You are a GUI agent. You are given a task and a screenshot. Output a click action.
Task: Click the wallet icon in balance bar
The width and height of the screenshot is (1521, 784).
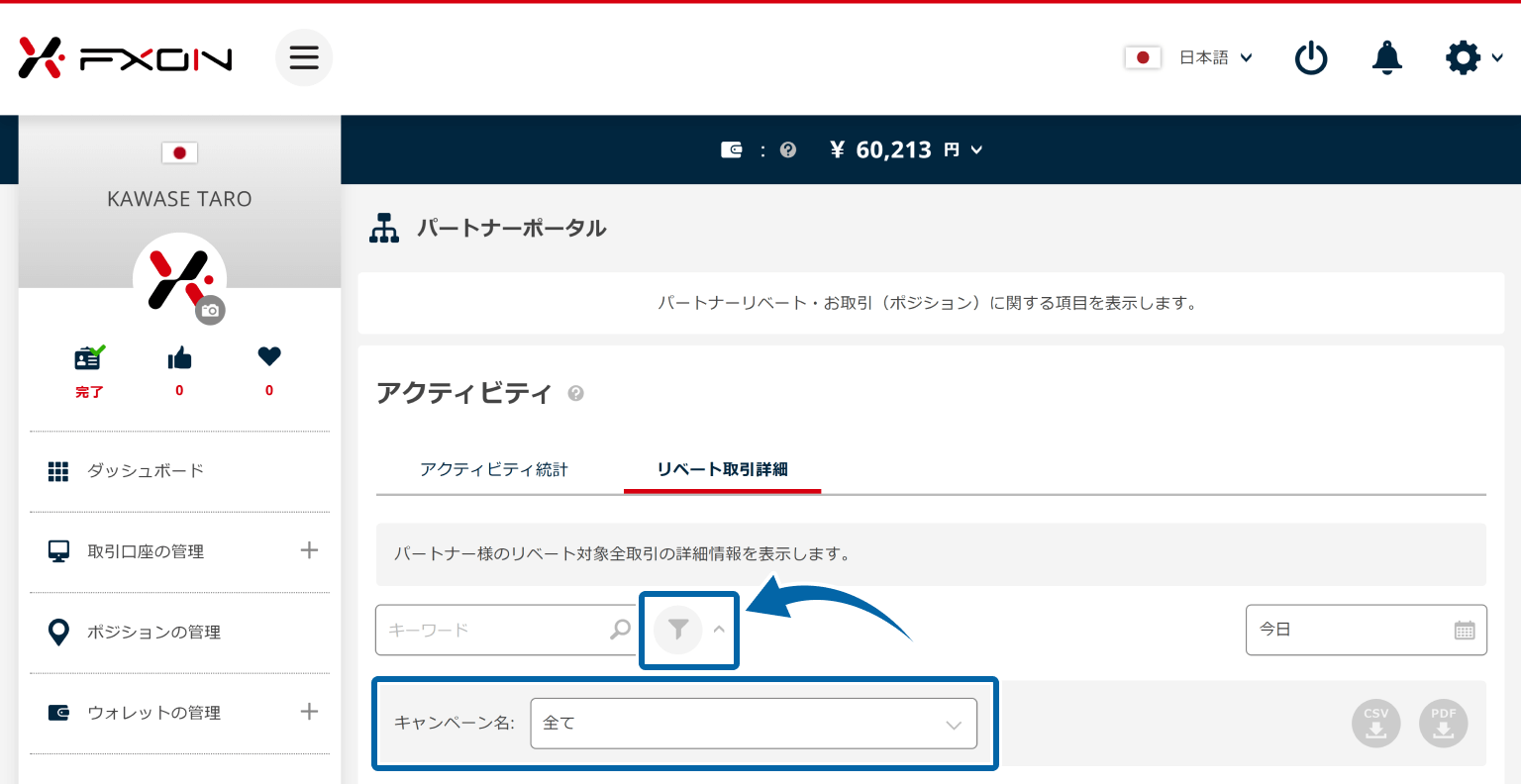[x=732, y=149]
